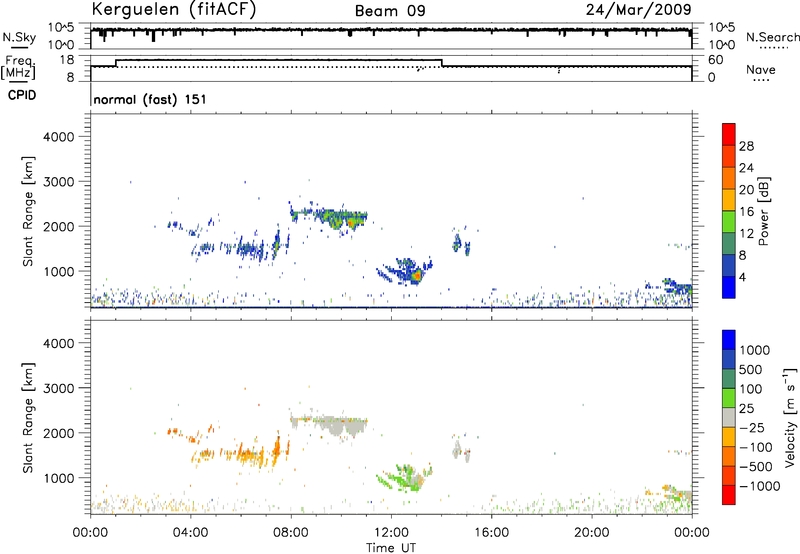Click the 'Nave' legend label
The image size is (800, 554).
pyautogui.click(x=761, y=69)
